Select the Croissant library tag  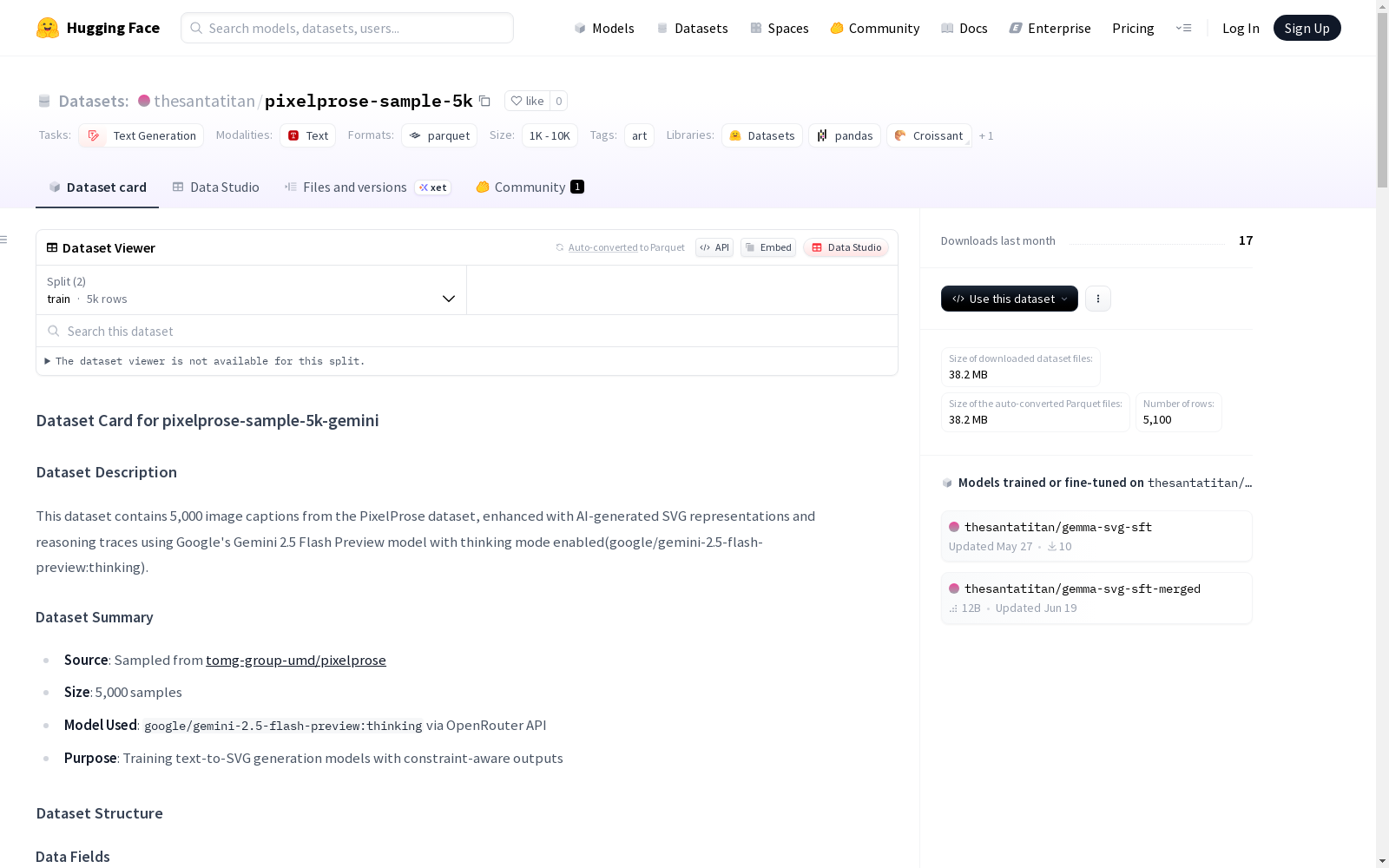(929, 135)
